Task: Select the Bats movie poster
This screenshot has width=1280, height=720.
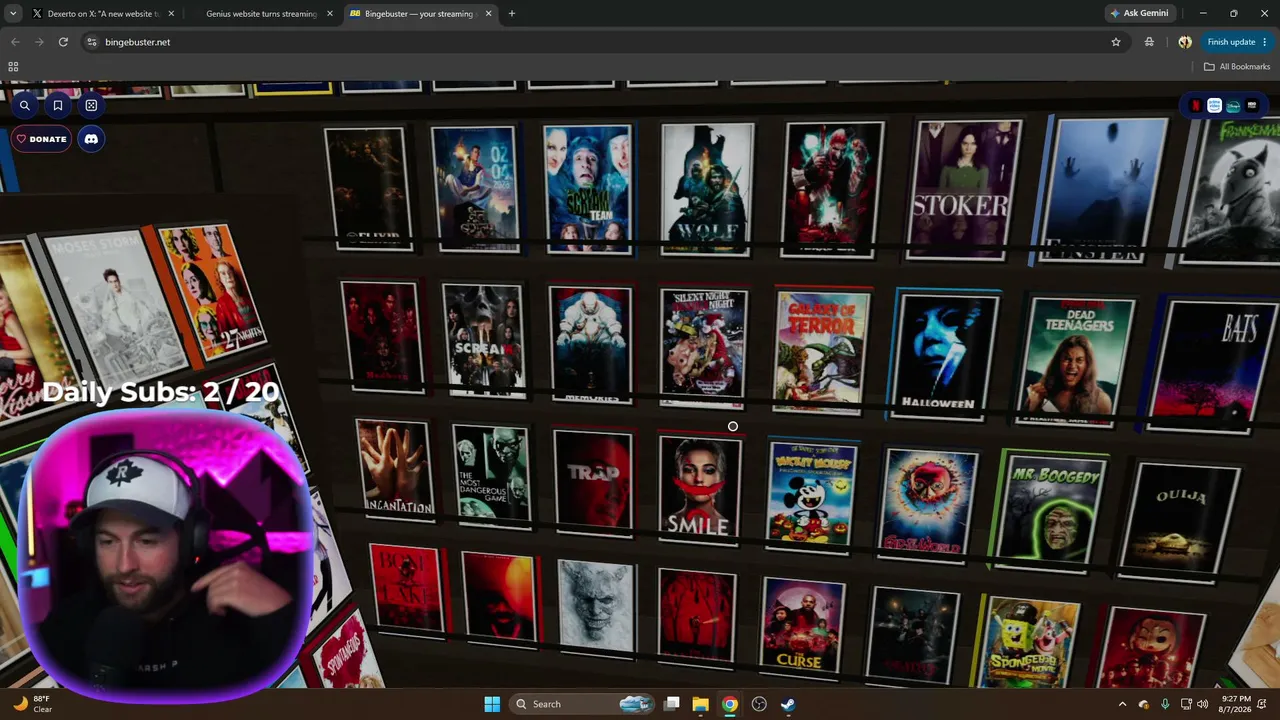Action: 1212,366
